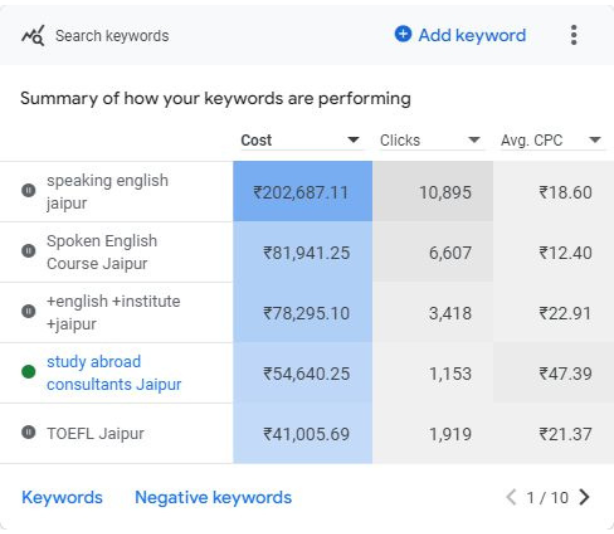Switch to the Keywords tab
This screenshot has height=534, width=614.
point(62,497)
